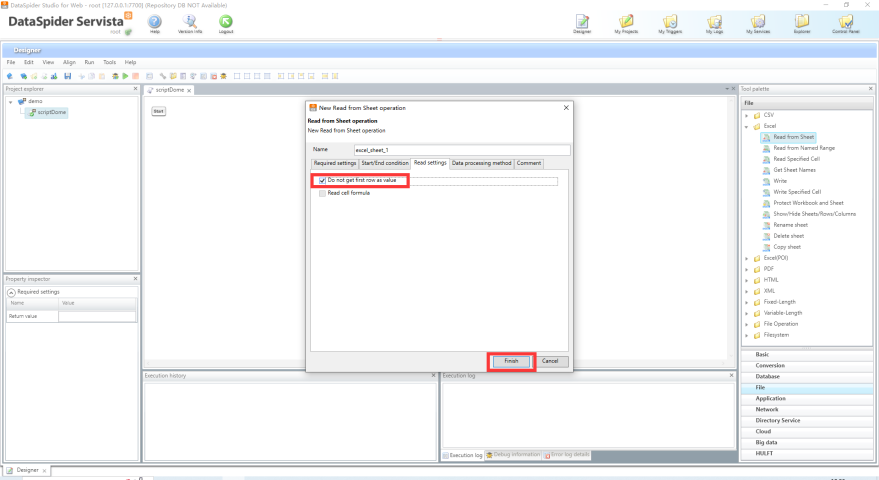The image size is (879, 480).
Task: Expand the Excel(POI) folder
Action: click(x=747, y=259)
